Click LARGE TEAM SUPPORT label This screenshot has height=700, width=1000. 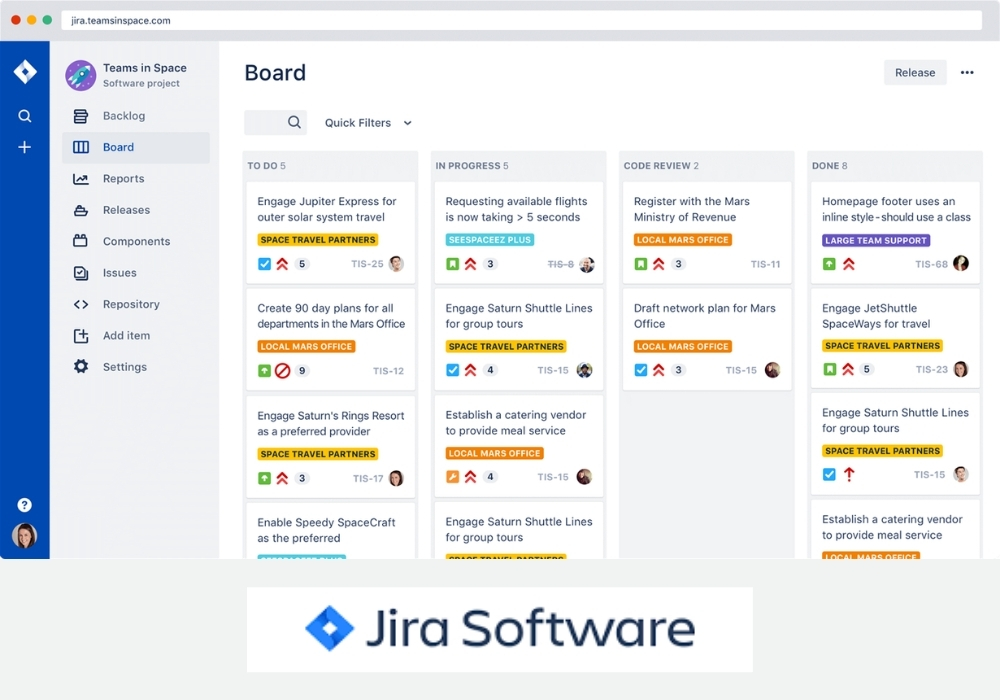(876, 240)
